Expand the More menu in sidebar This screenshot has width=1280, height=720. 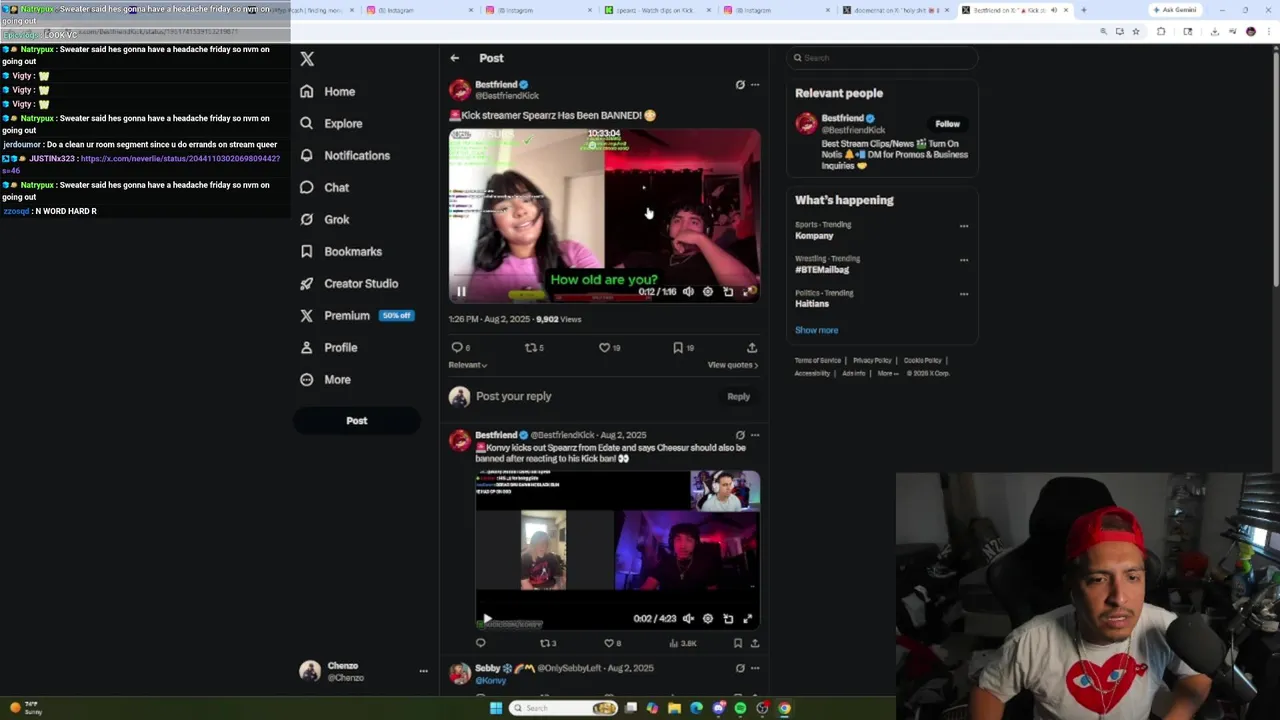tap(325, 379)
